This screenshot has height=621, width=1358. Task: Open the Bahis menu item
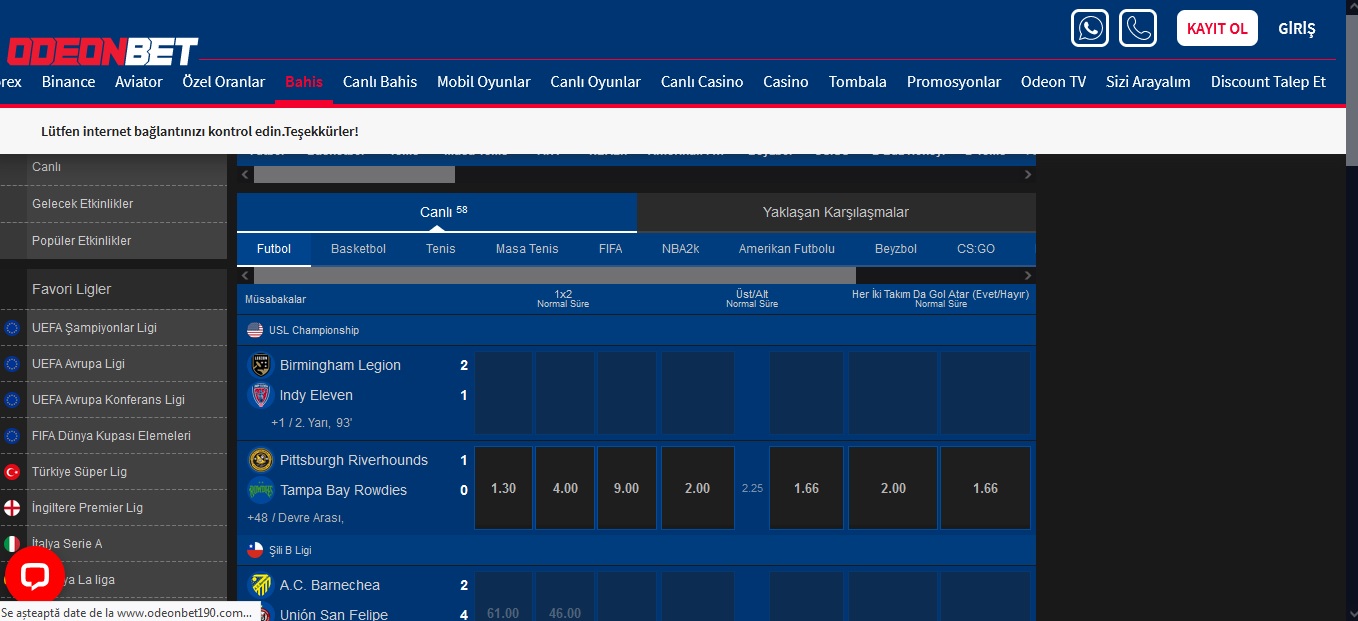(x=304, y=82)
